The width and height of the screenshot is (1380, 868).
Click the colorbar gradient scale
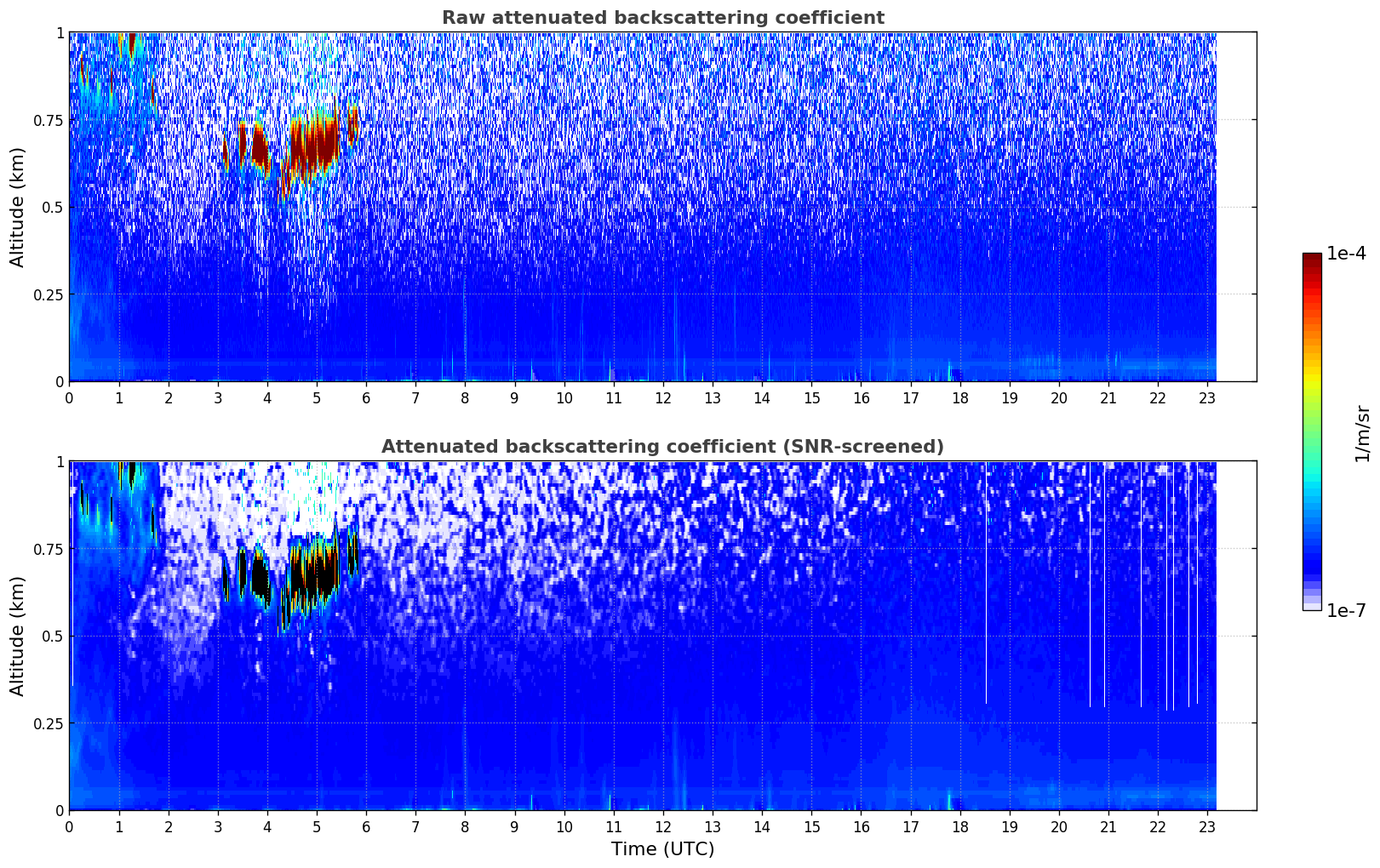[1312, 431]
